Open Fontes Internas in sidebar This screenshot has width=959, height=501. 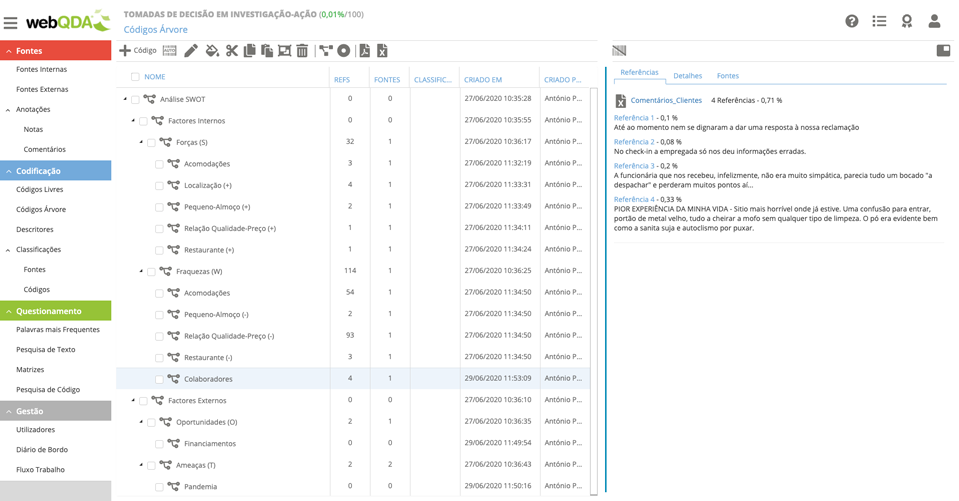(42, 69)
